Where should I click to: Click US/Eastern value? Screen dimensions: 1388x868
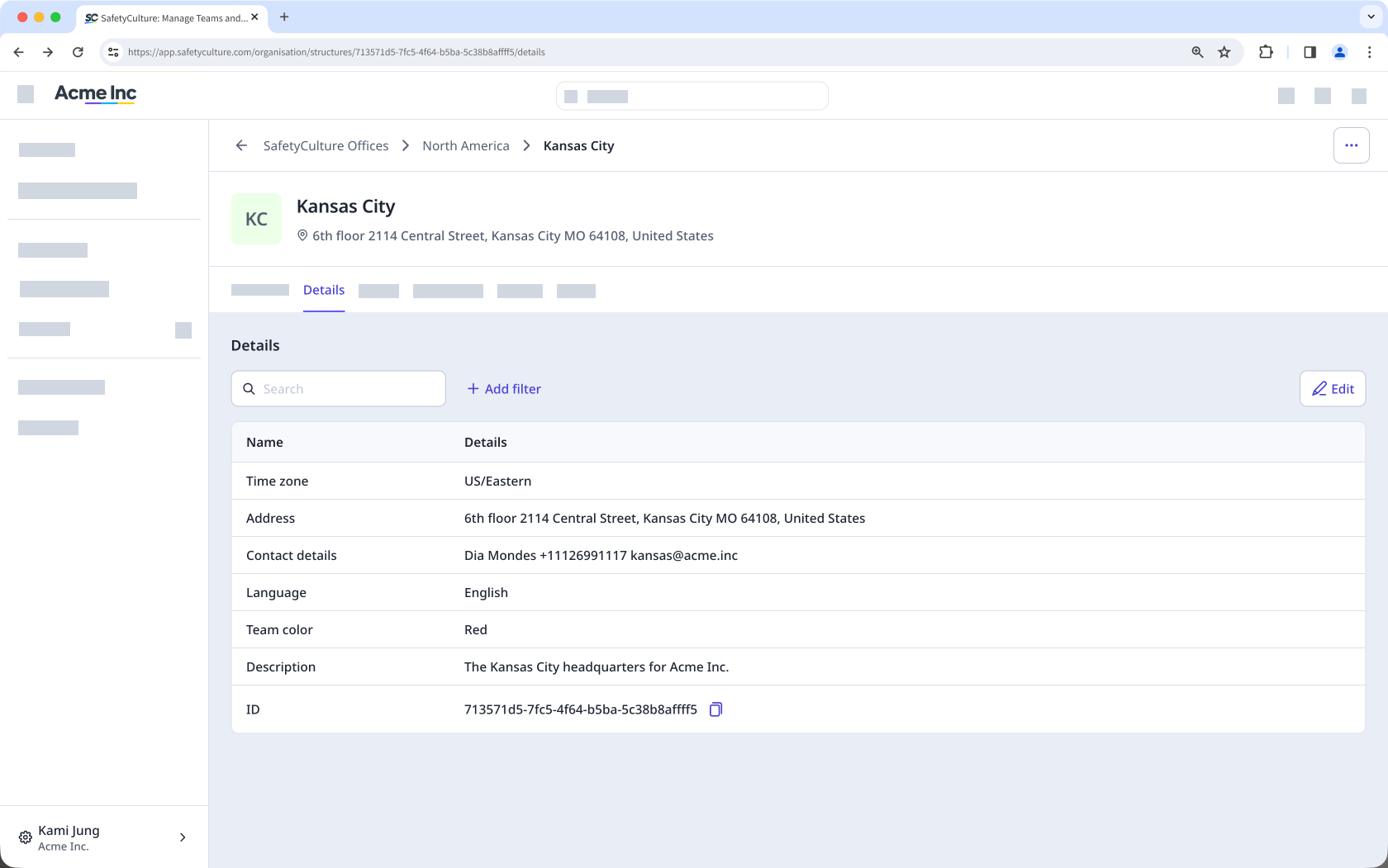click(x=497, y=481)
